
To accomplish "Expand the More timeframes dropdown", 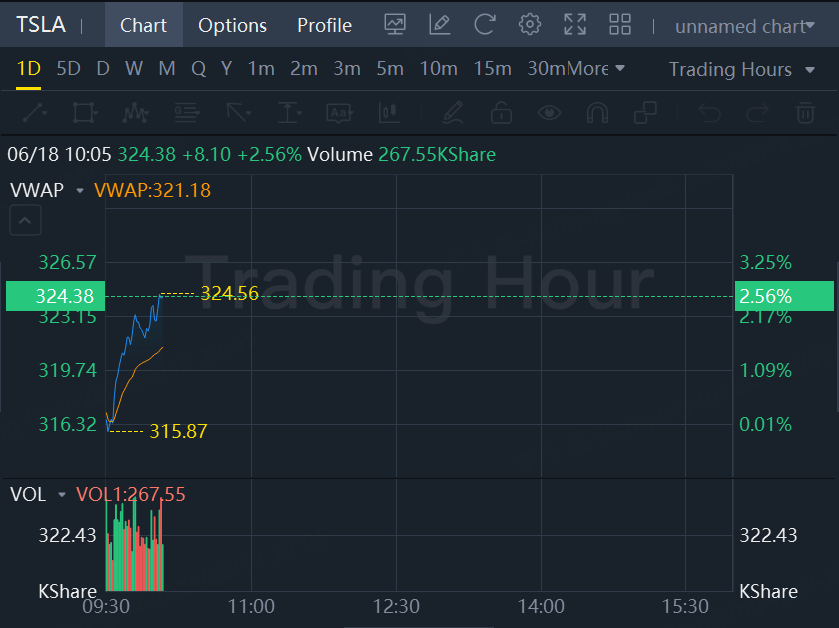I will point(598,69).
